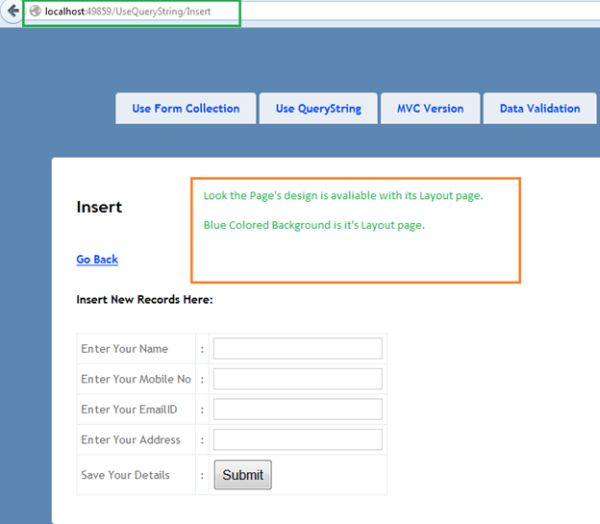Click the Insert page heading
Viewport: 600px width, 524px height.
(99, 207)
